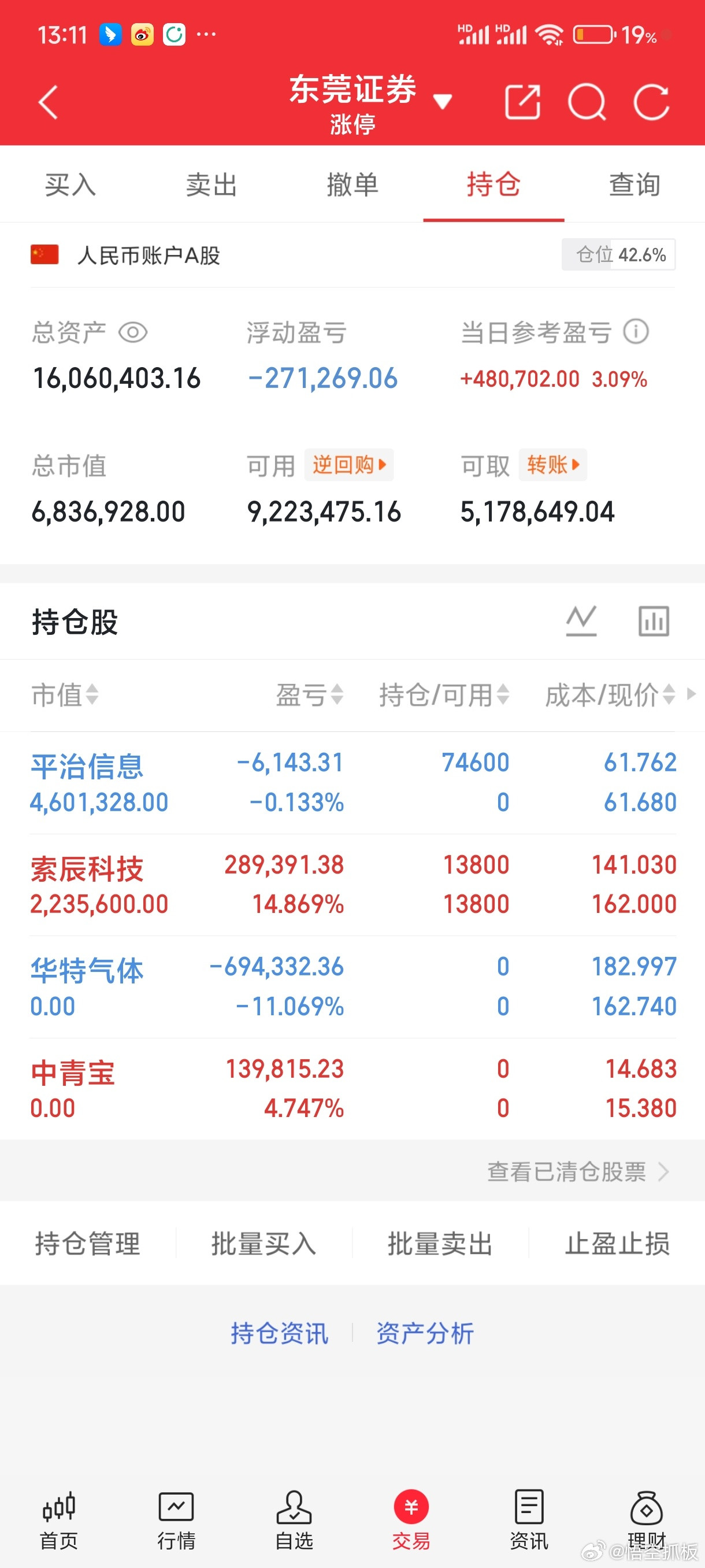Viewport: 705px width, 1568px height.
Task: Switch to the 卖出 tab
Action: [211, 184]
